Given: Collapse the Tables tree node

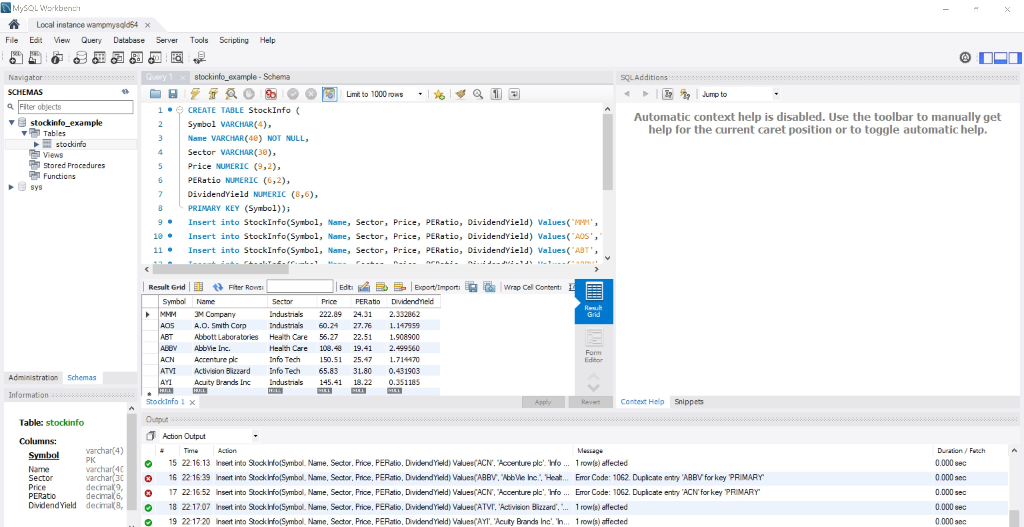Looking at the screenshot, I should click(24, 133).
